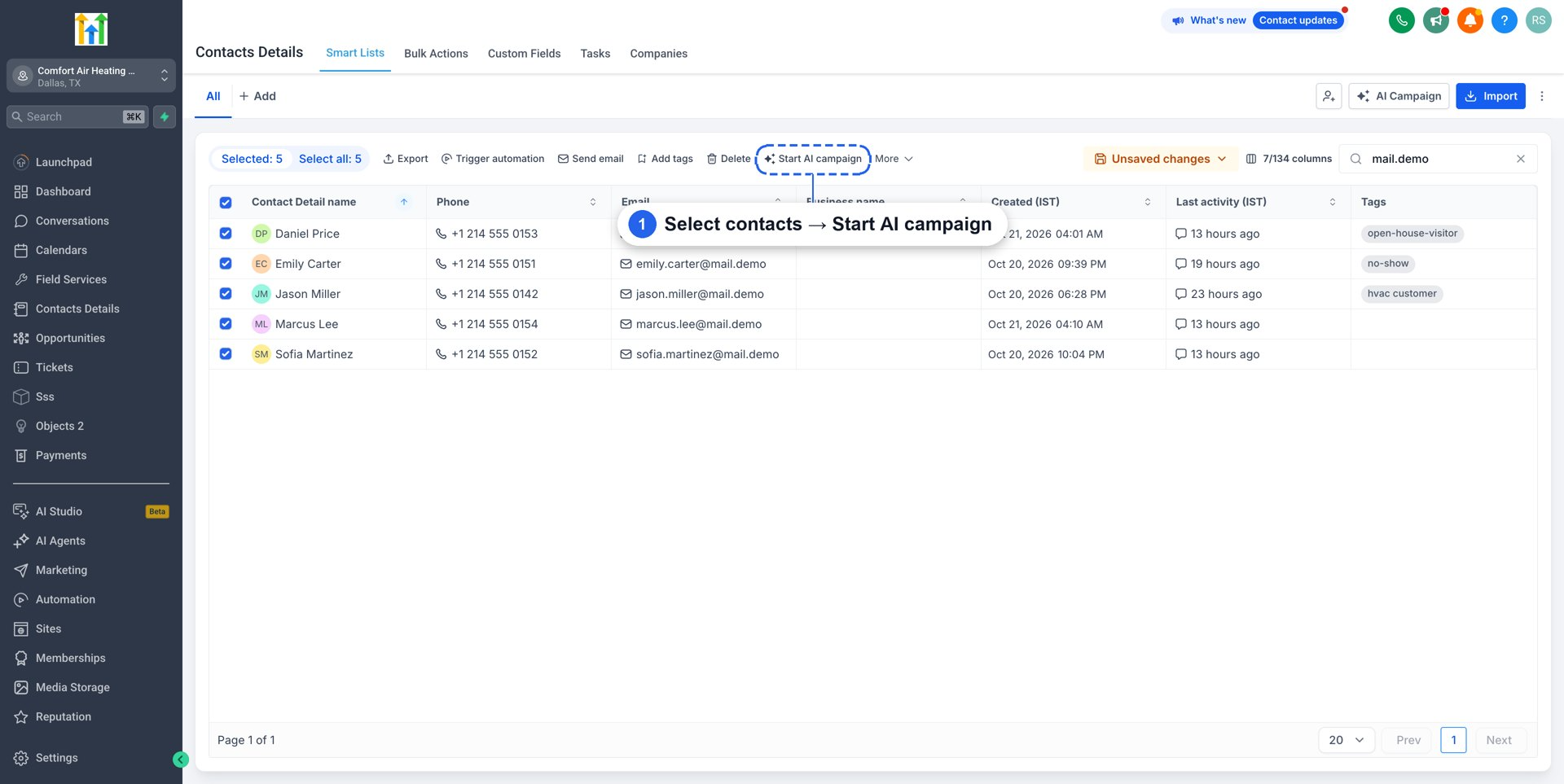
Task: Uncheck the Daniel Price row checkbox
Action: [x=226, y=234]
